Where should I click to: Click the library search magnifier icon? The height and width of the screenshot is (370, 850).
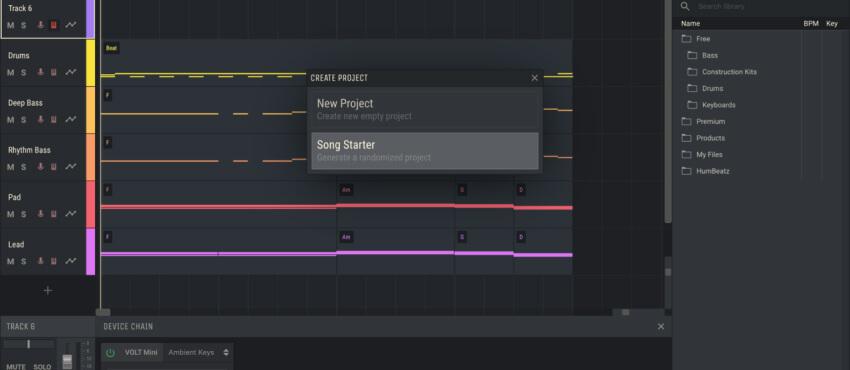(685, 7)
